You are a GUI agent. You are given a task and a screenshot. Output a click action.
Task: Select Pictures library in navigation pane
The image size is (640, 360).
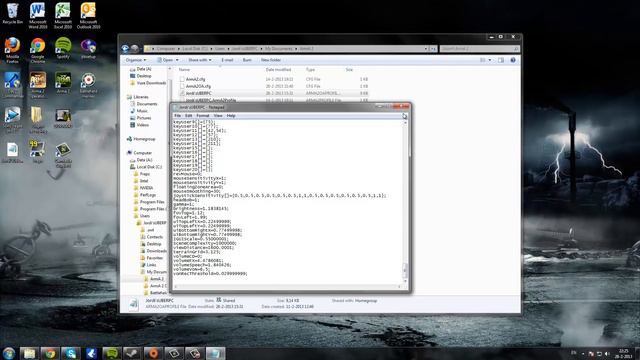(144, 118)
